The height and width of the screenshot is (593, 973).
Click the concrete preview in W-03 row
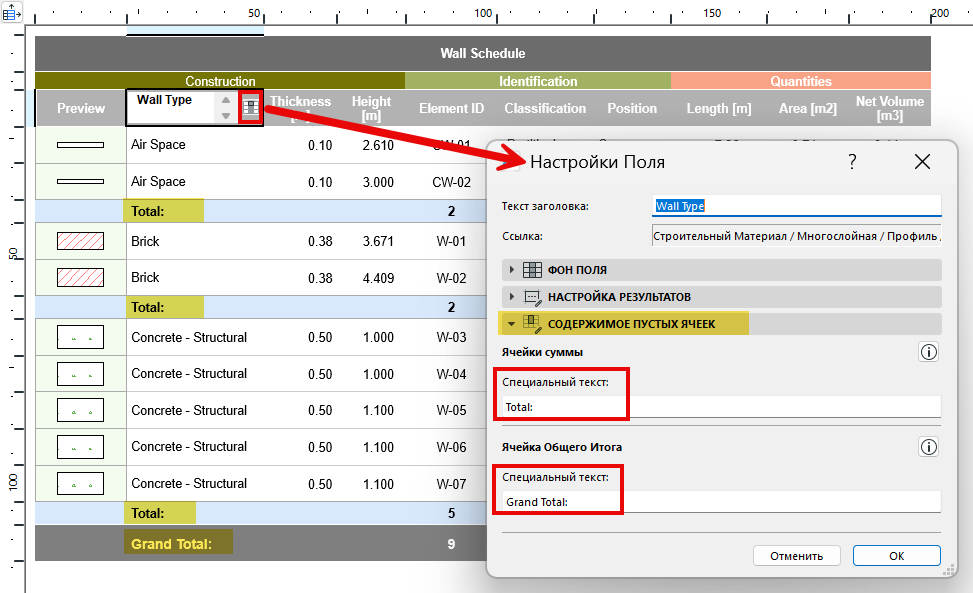tap(81, 337)
